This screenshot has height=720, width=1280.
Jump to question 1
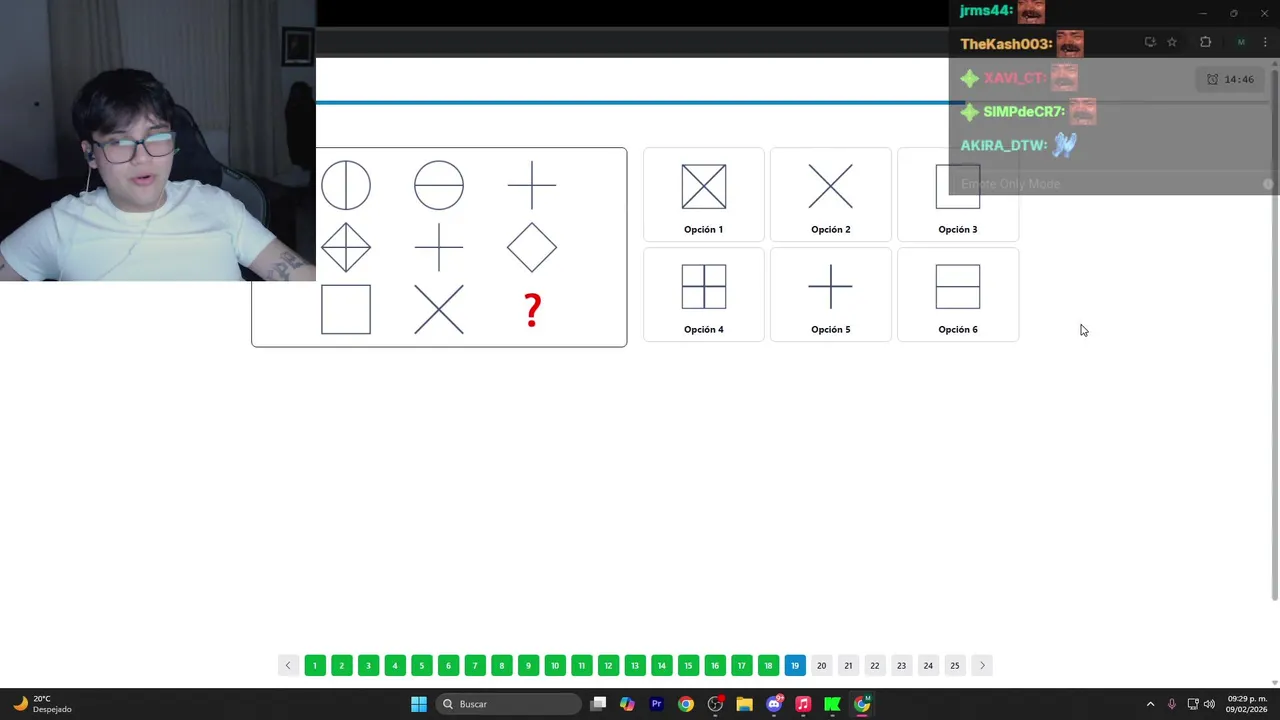tap(315, 665)
